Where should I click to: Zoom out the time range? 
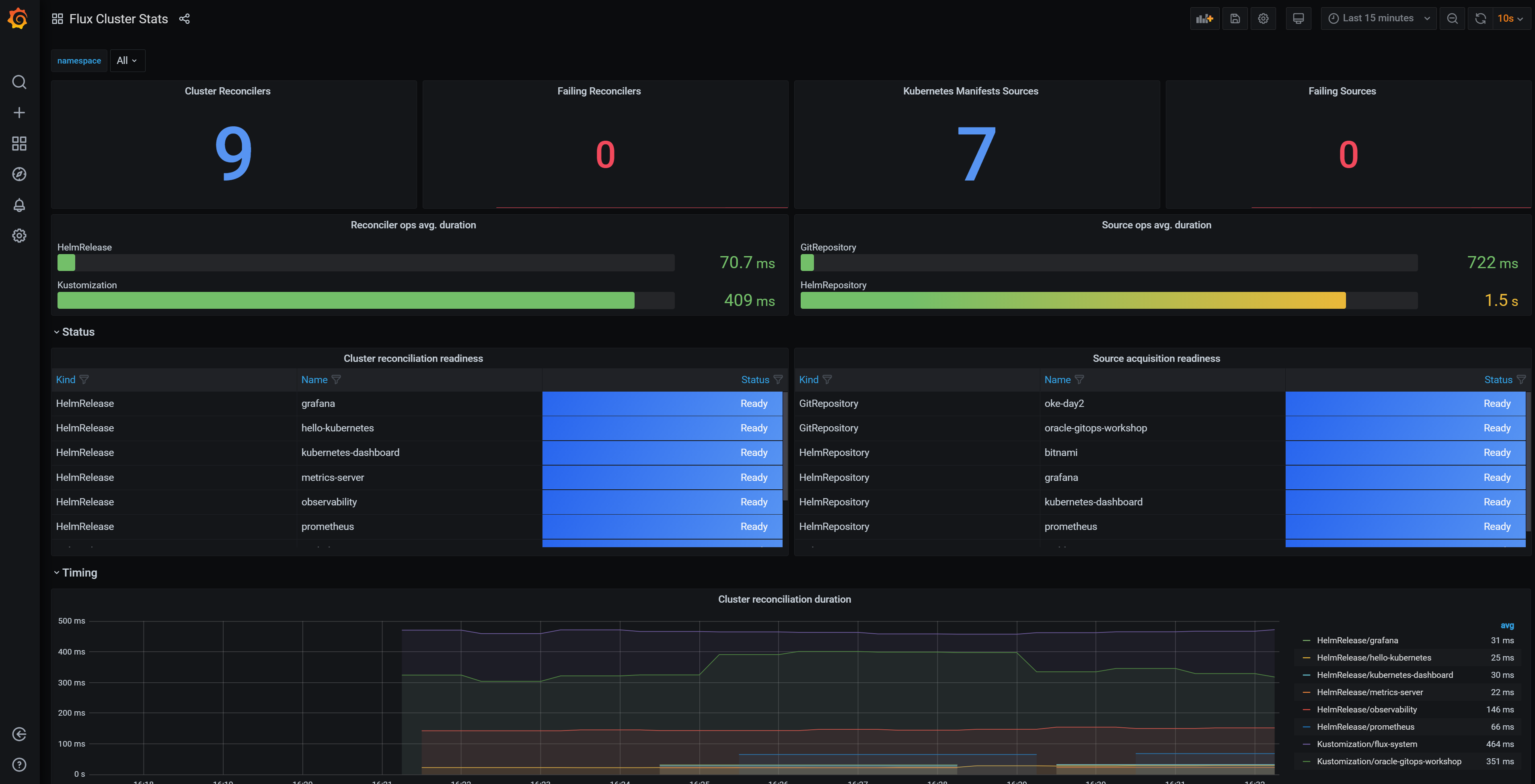[x=1452, y=18]
